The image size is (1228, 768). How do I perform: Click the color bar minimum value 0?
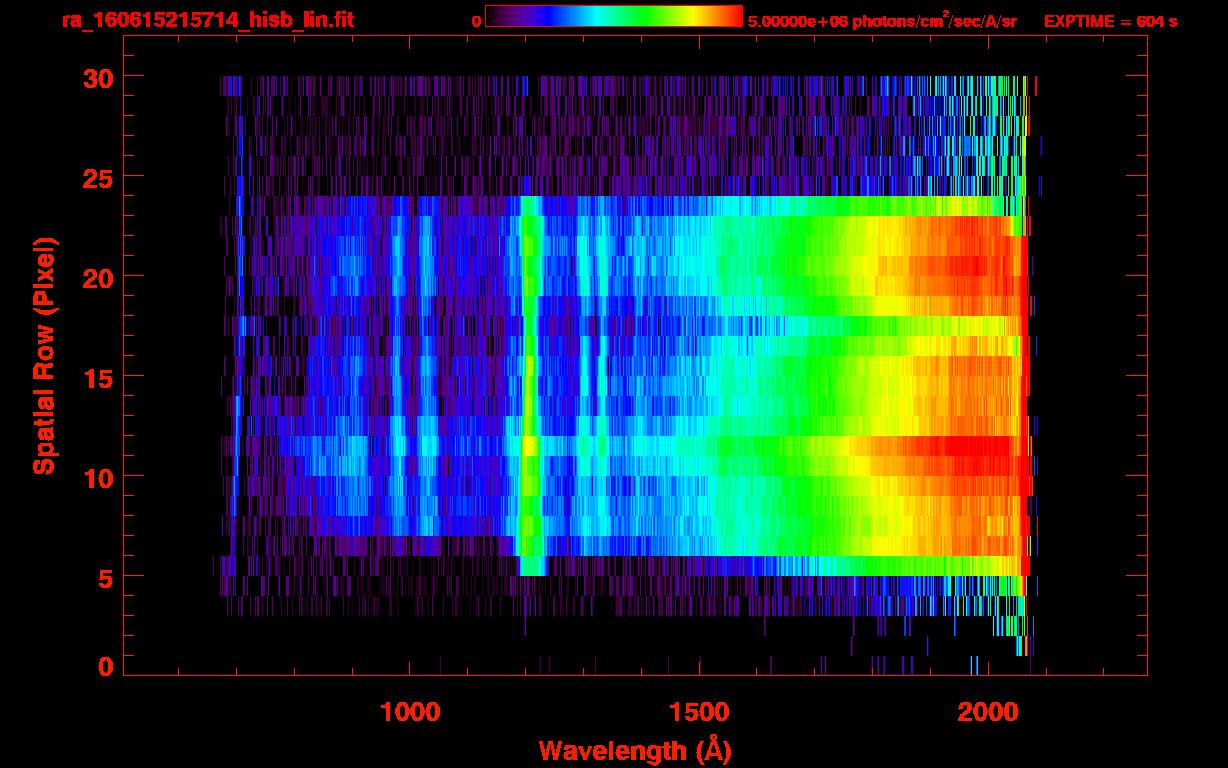click(x=476, y=21)
